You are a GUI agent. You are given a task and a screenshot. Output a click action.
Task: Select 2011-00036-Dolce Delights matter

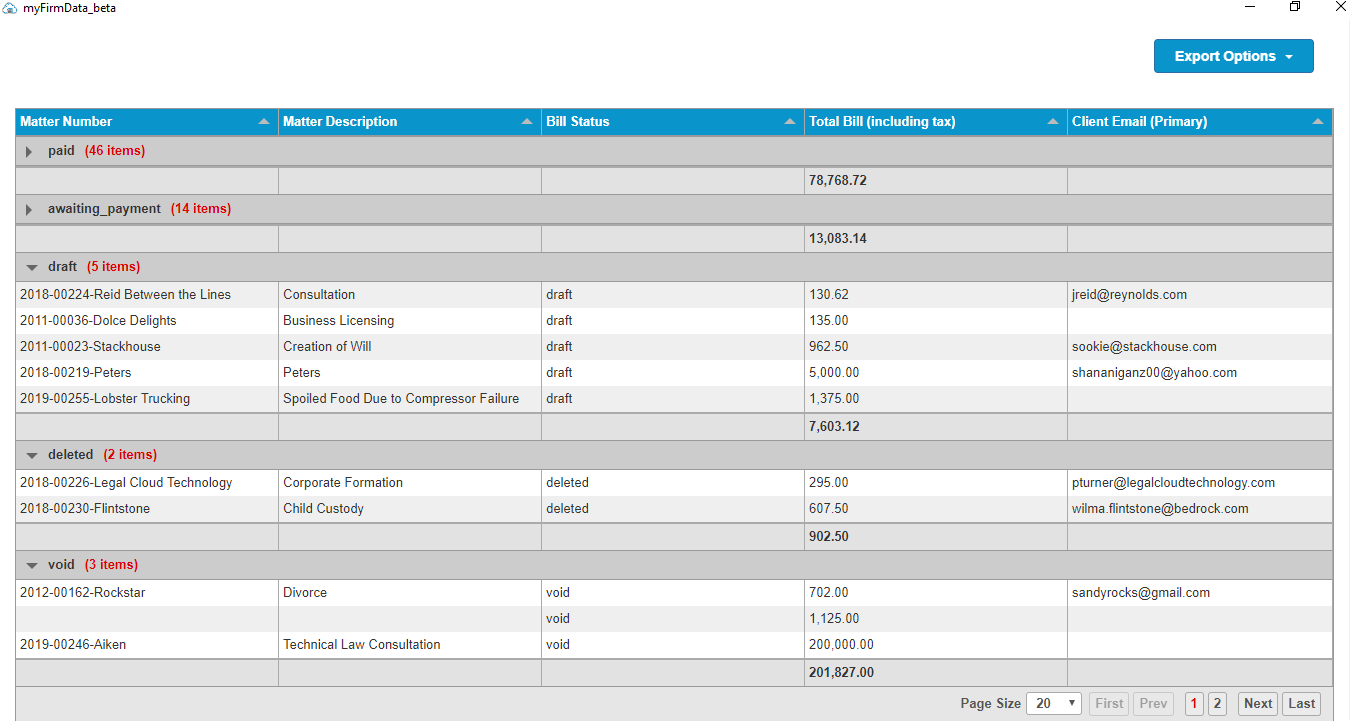pos(98,321)
